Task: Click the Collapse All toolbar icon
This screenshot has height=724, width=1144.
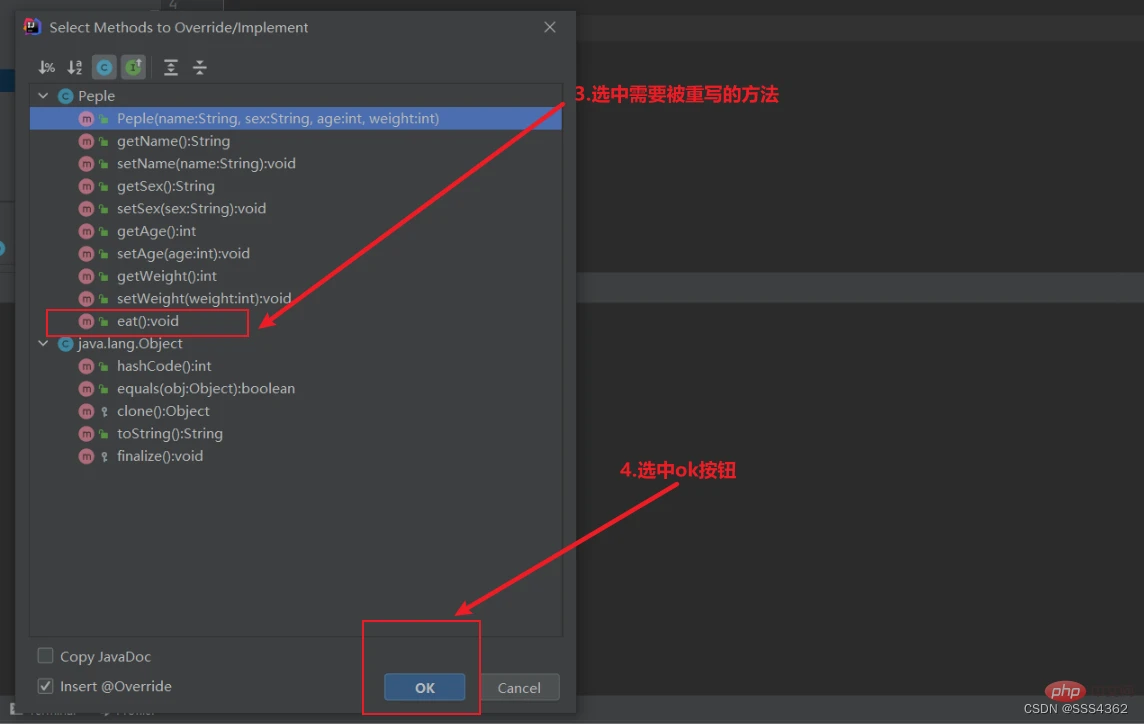Action: tap(200, 68)
